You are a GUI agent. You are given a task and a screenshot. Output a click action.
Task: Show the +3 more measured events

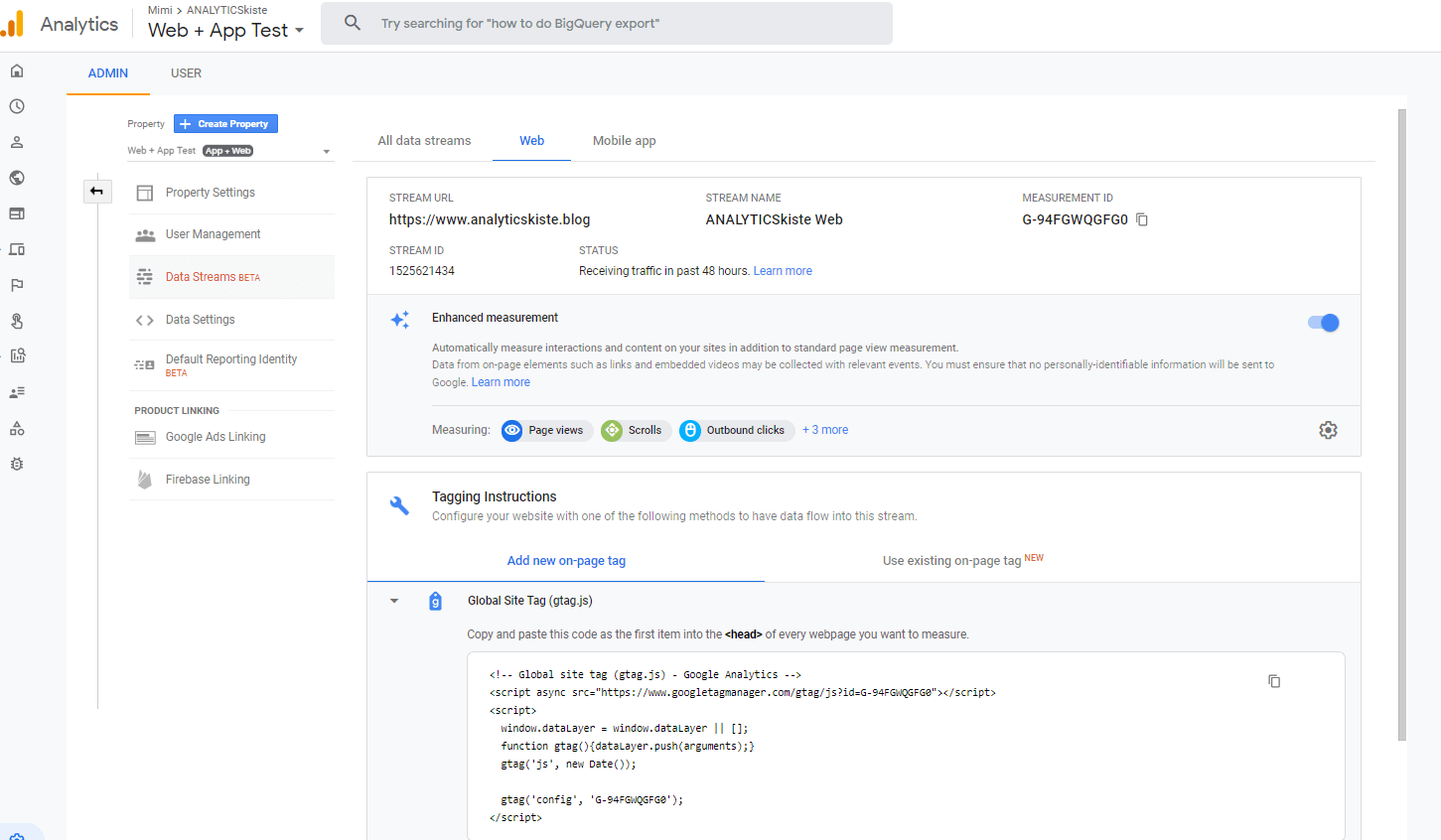825,430
